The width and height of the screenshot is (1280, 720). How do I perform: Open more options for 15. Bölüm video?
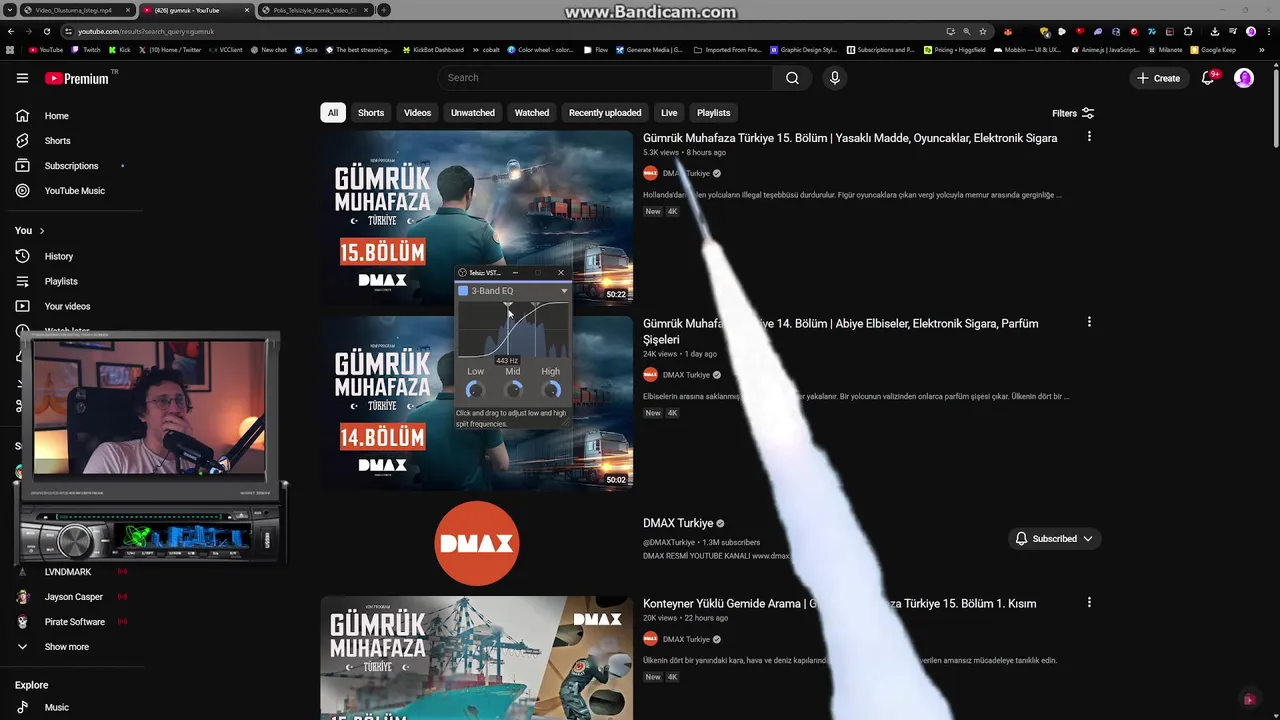[x=1089, y=137]
